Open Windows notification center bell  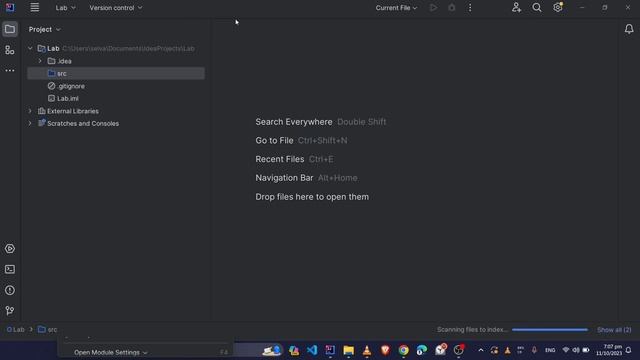pyautogui.click(x=629, y=350)
